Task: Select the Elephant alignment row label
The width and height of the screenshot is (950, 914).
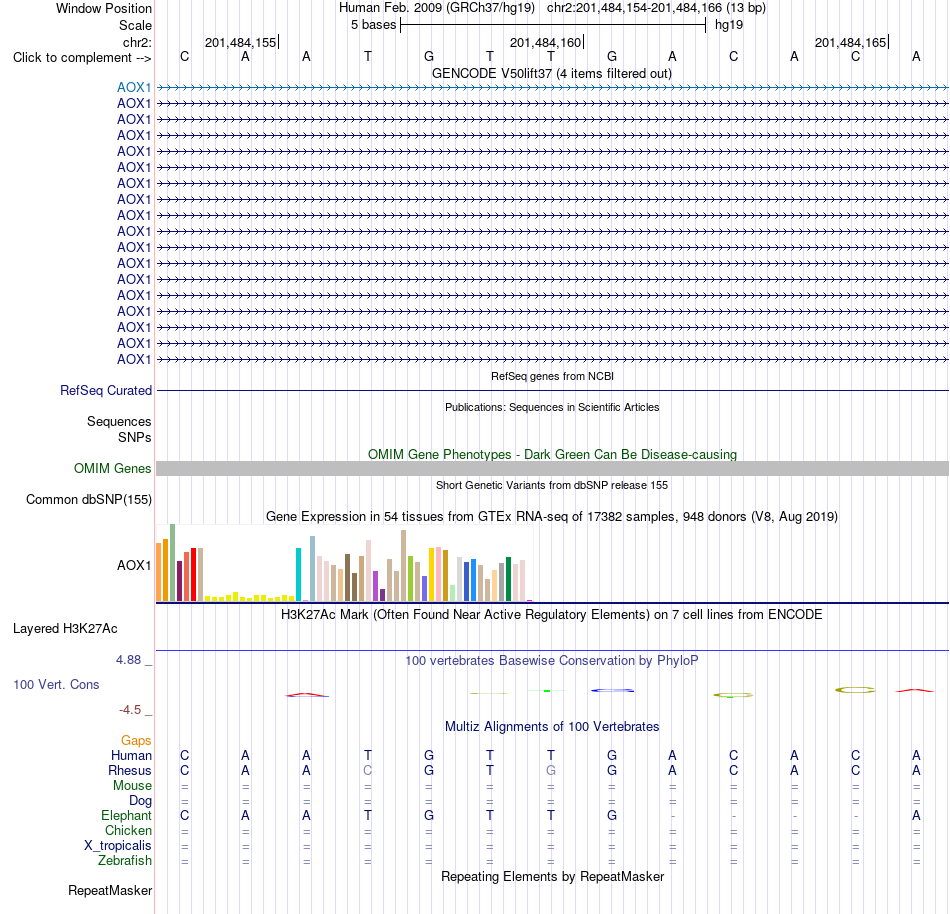Action: pos(127,816)
